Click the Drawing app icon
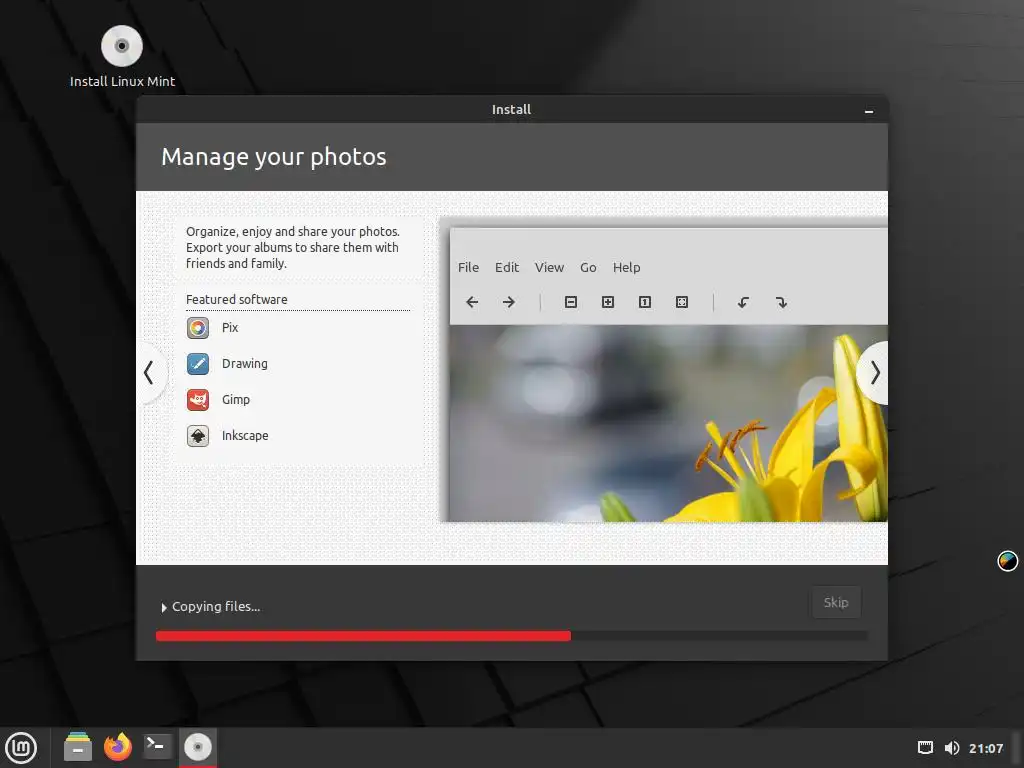 point(198,364)
